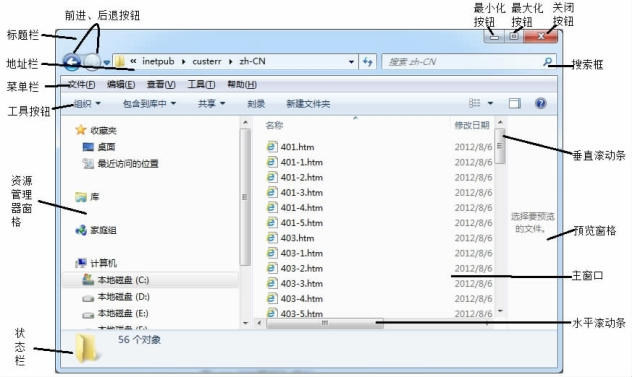Open the 包含到库中 dropdown
632x377 pixels.
pos(149,104)
